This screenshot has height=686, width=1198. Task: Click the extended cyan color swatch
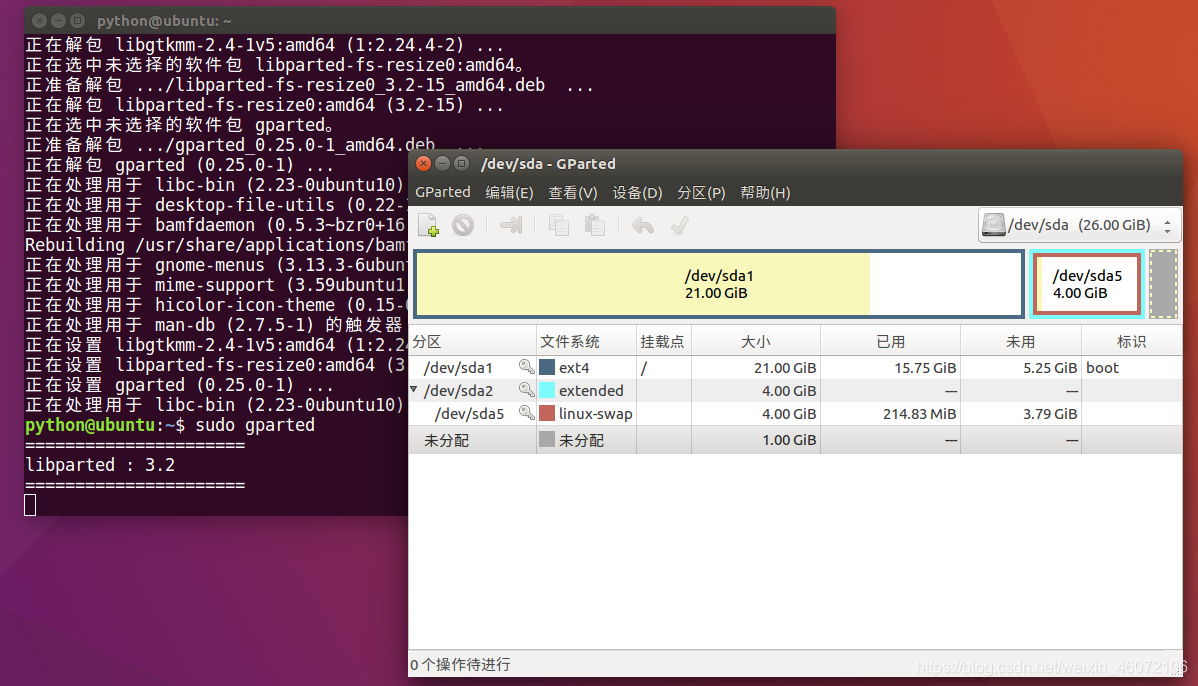(x=547, y=390)
